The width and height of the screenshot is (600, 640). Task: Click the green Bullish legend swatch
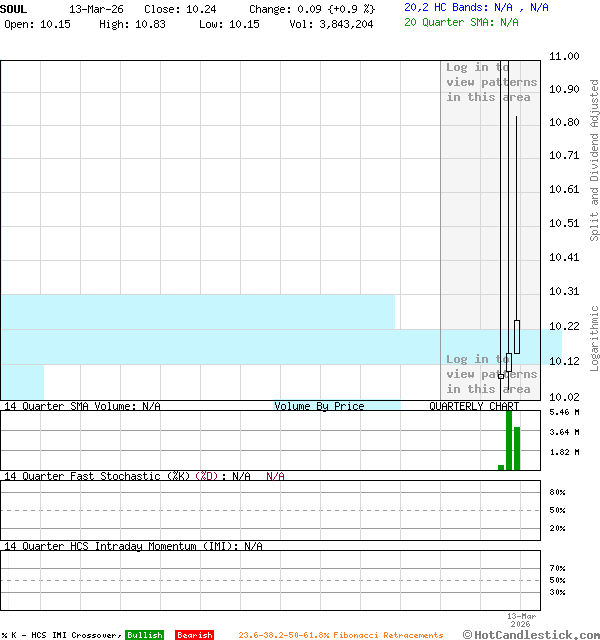pos(144,635)
